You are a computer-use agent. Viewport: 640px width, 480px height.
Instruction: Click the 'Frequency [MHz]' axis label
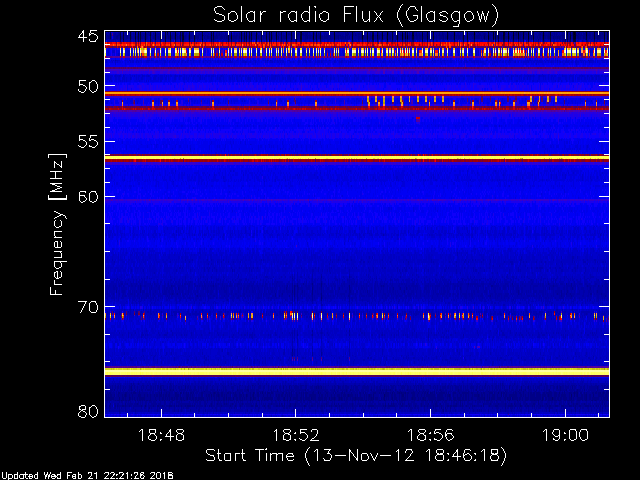click(x=57, y=224)
